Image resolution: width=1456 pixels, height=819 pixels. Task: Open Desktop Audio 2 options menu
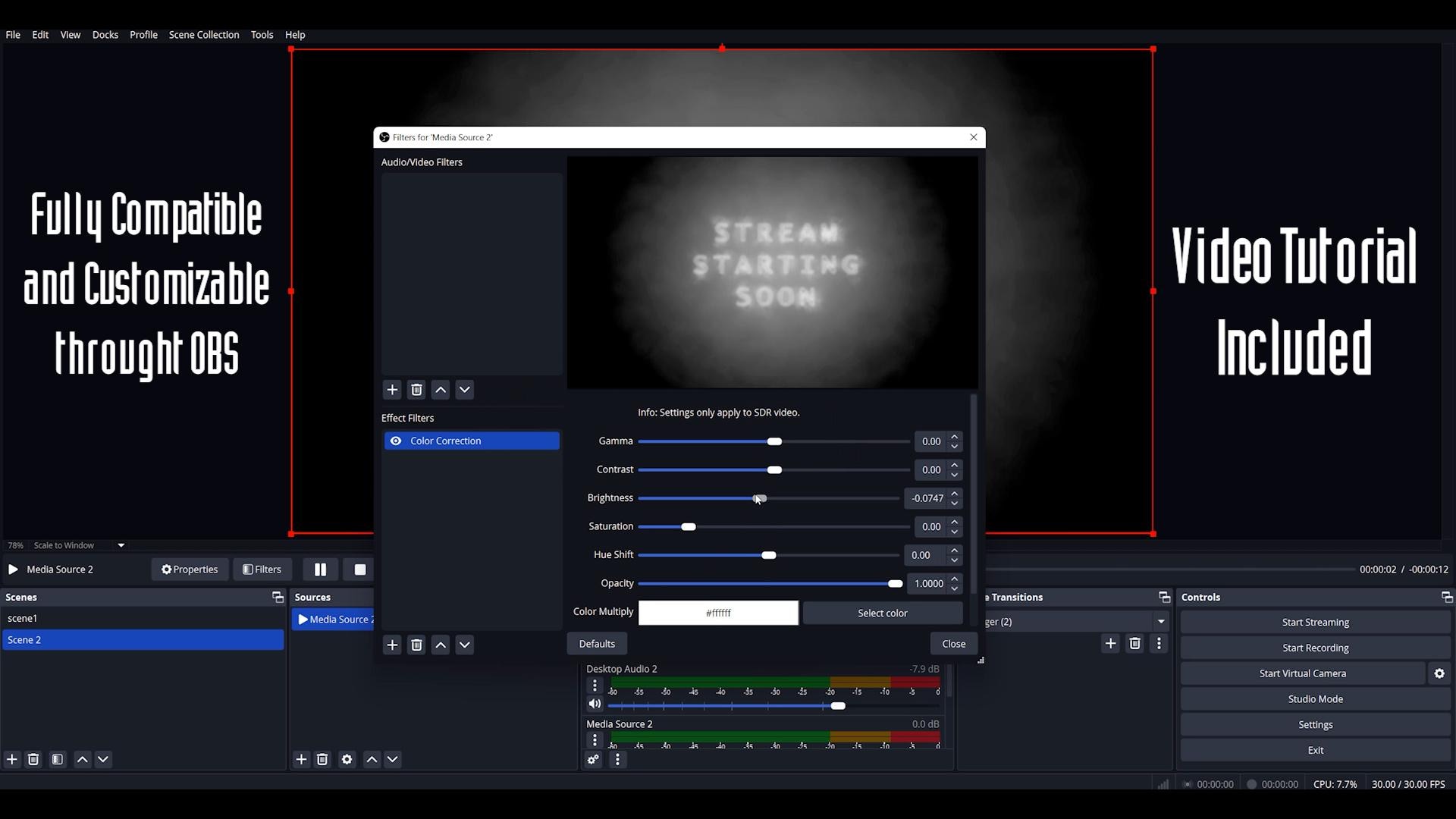tap(595, 686)
